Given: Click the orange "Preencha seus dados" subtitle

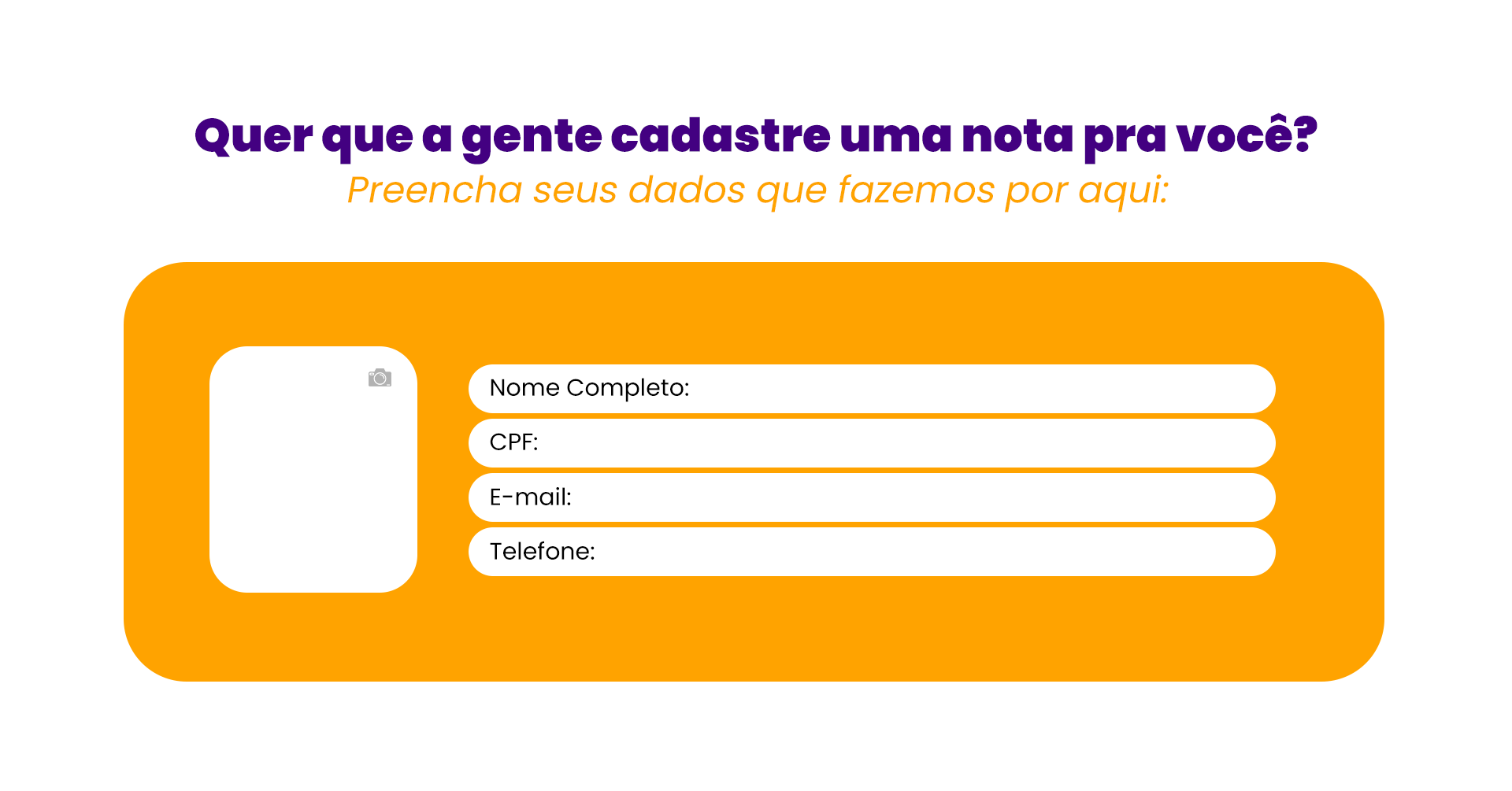Looking at the screenshot, I should point(757,190).
